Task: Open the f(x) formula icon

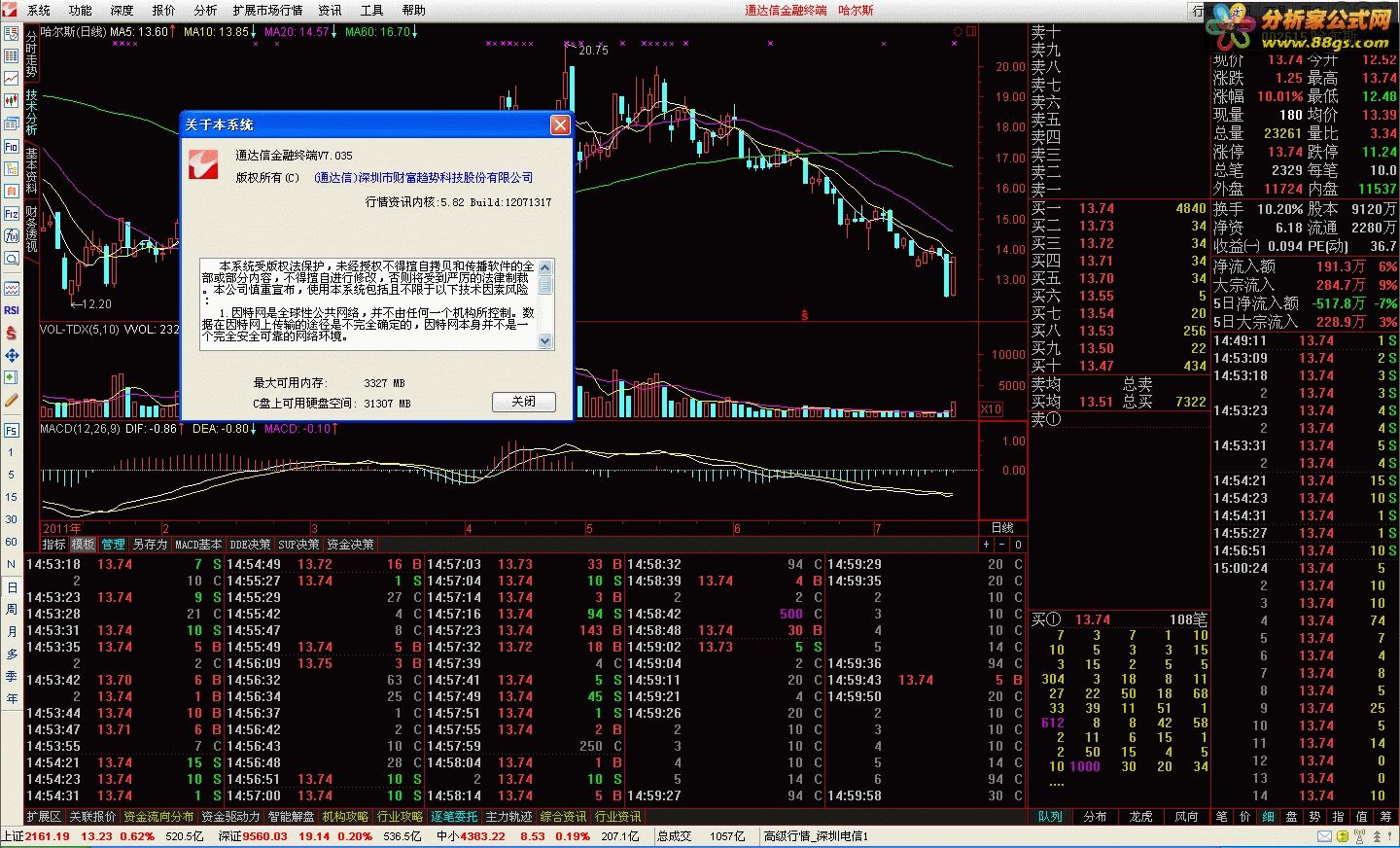Action: point(12,235)
